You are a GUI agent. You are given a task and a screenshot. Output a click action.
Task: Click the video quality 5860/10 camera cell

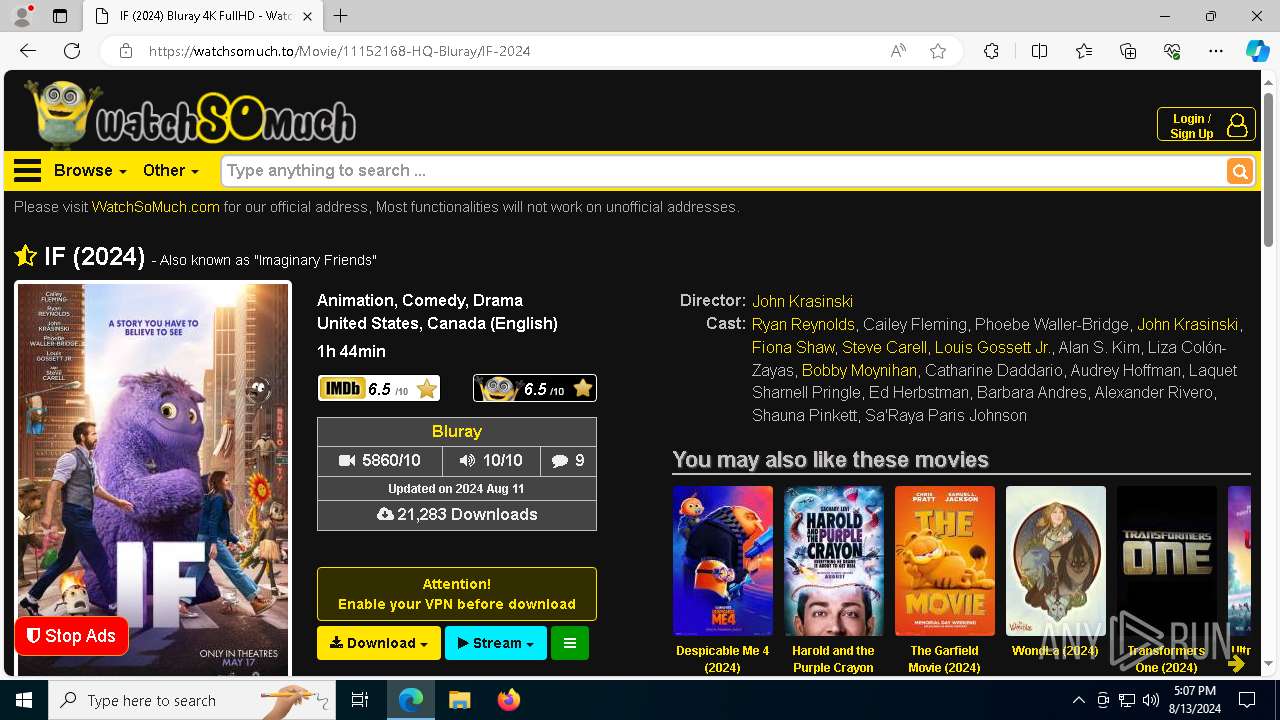[x=379, y=460]
